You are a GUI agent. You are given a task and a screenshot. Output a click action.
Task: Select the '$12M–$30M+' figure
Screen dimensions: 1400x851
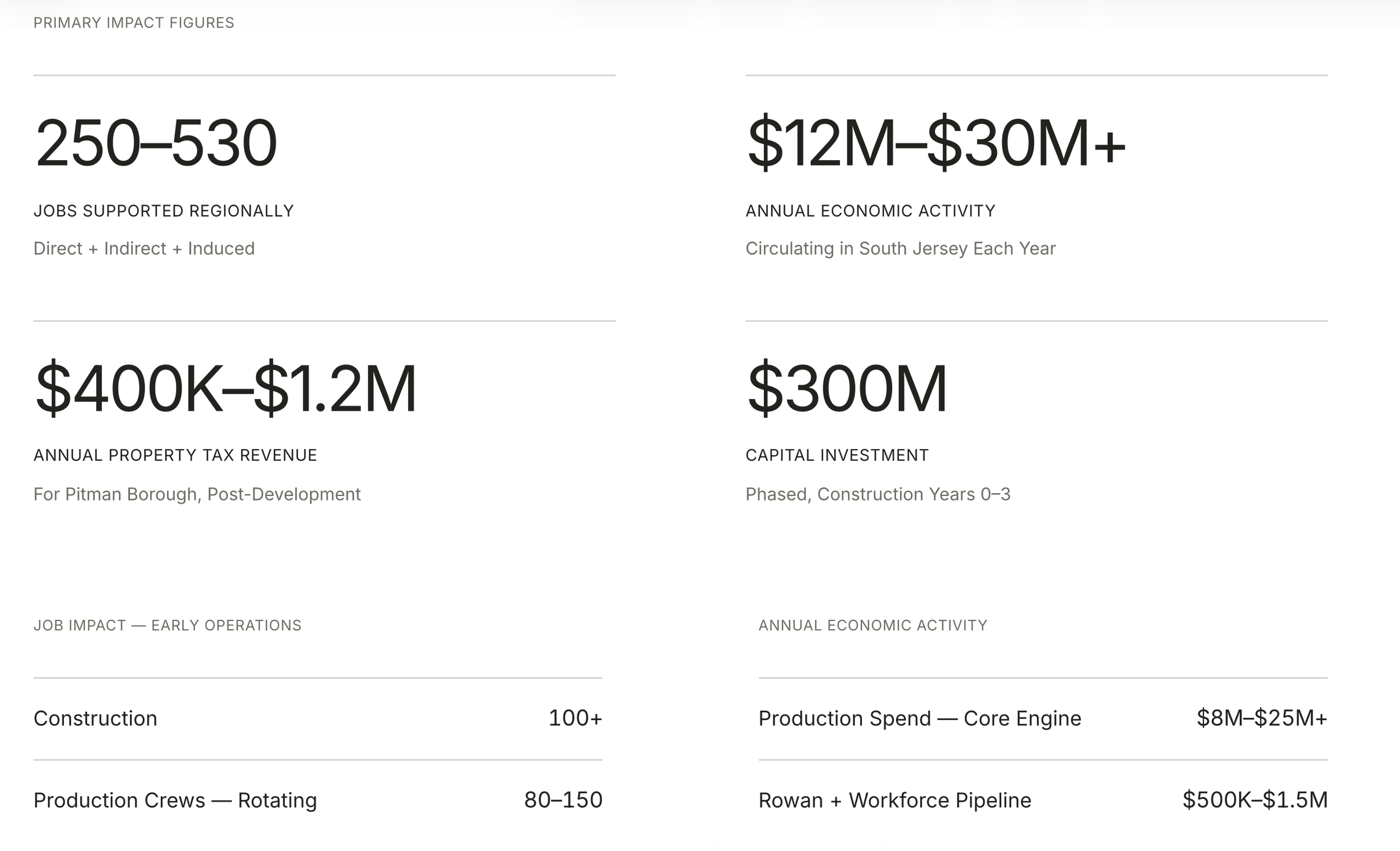(x=936, y=143)
